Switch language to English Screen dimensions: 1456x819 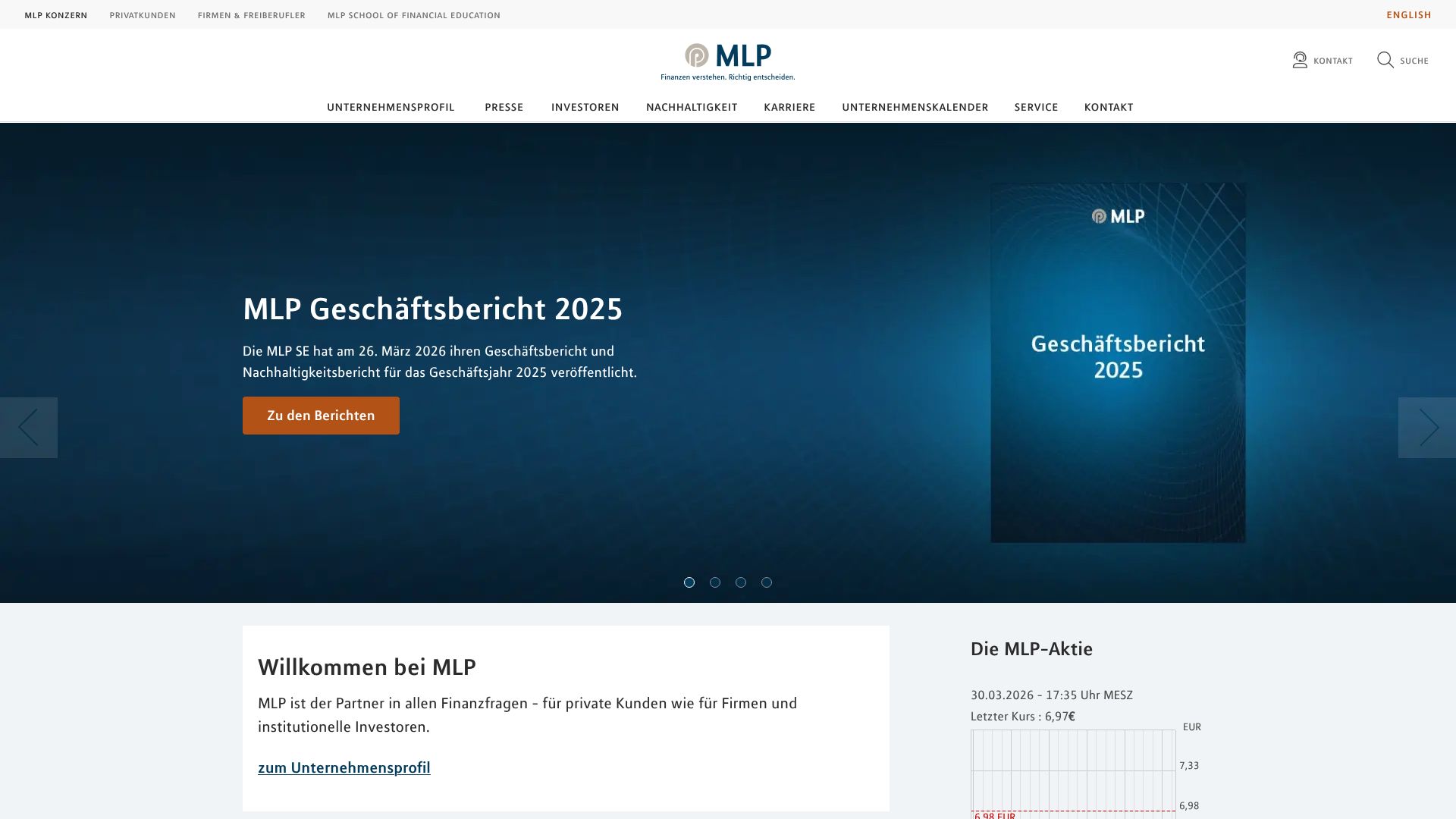click(1408, 15)
